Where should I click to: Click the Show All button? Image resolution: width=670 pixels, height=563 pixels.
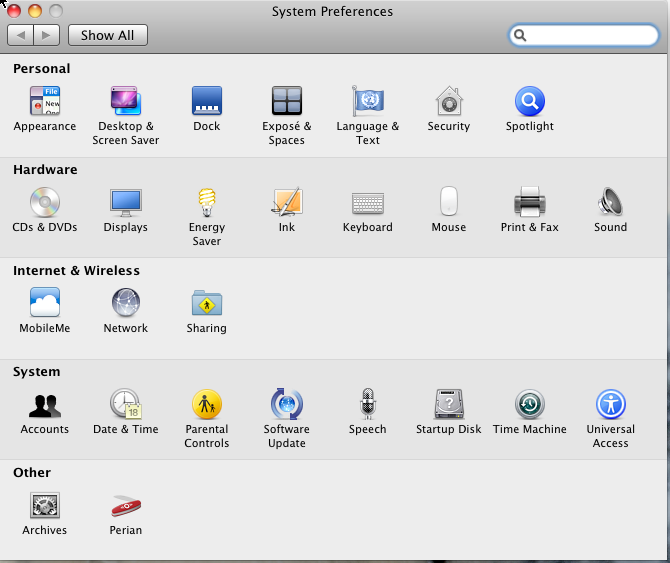[108, 35]
